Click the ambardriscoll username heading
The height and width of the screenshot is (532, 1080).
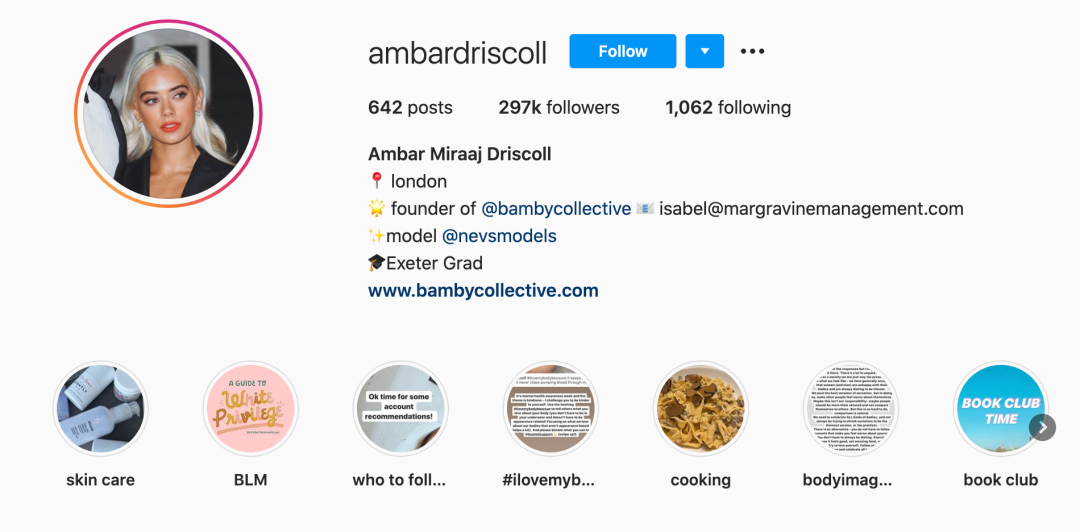457,53
